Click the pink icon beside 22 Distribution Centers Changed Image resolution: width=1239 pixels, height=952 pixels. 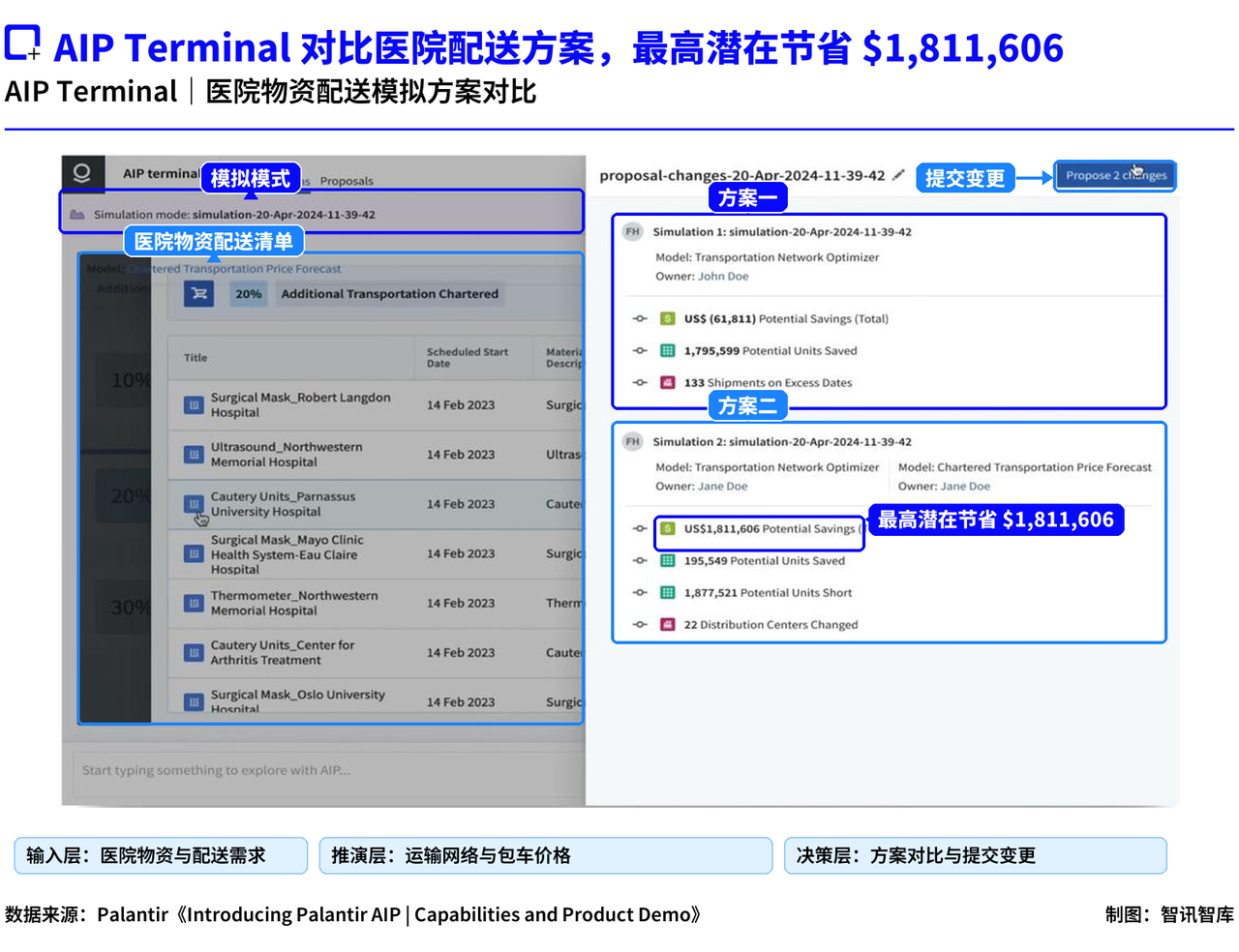pos(667,624)
